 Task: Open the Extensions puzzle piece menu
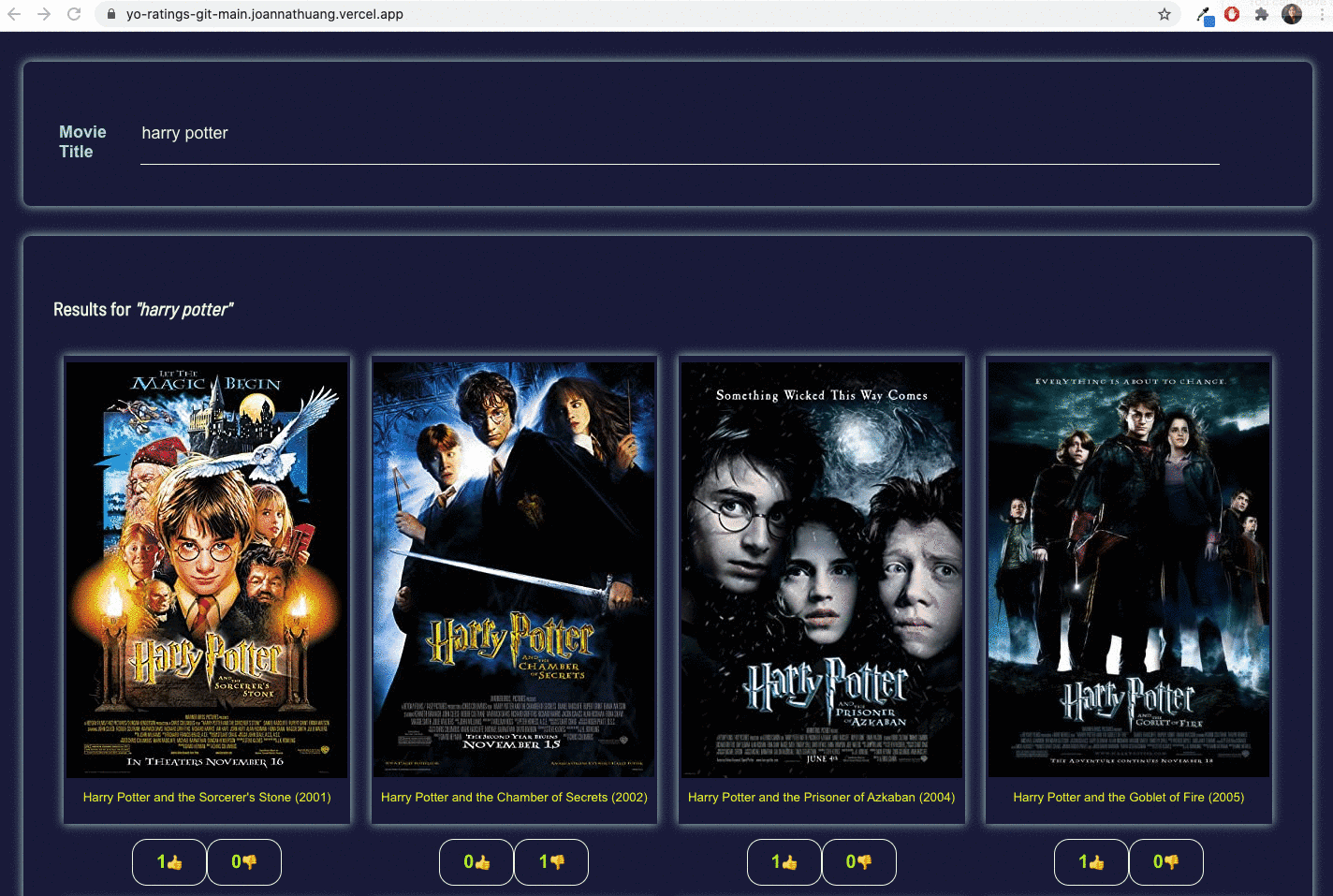click(x=1262, y=14)
